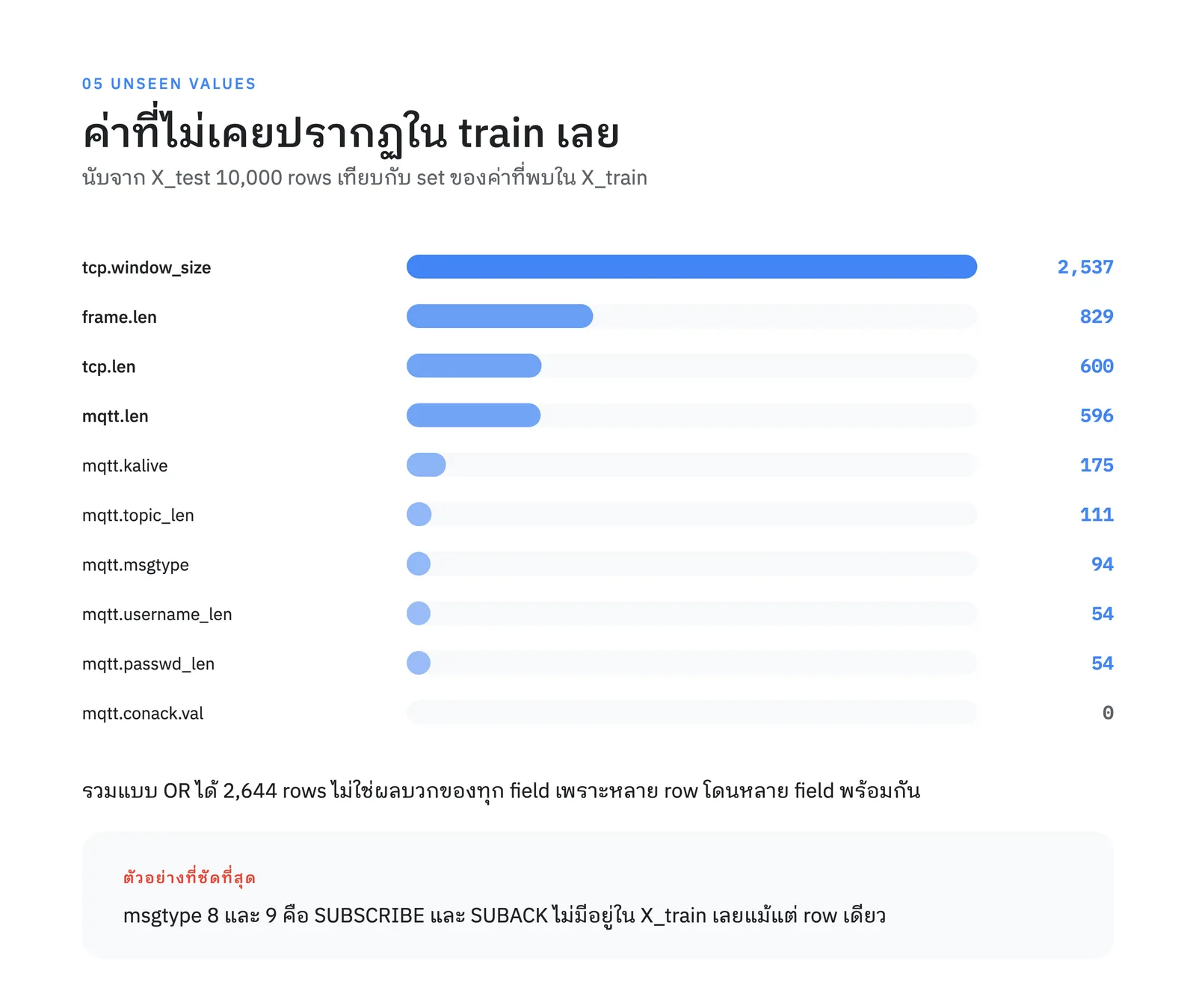This screenshot has width=1196, height=1008.
Task: Select the tcp.window_size label
Action: point(147,268)
